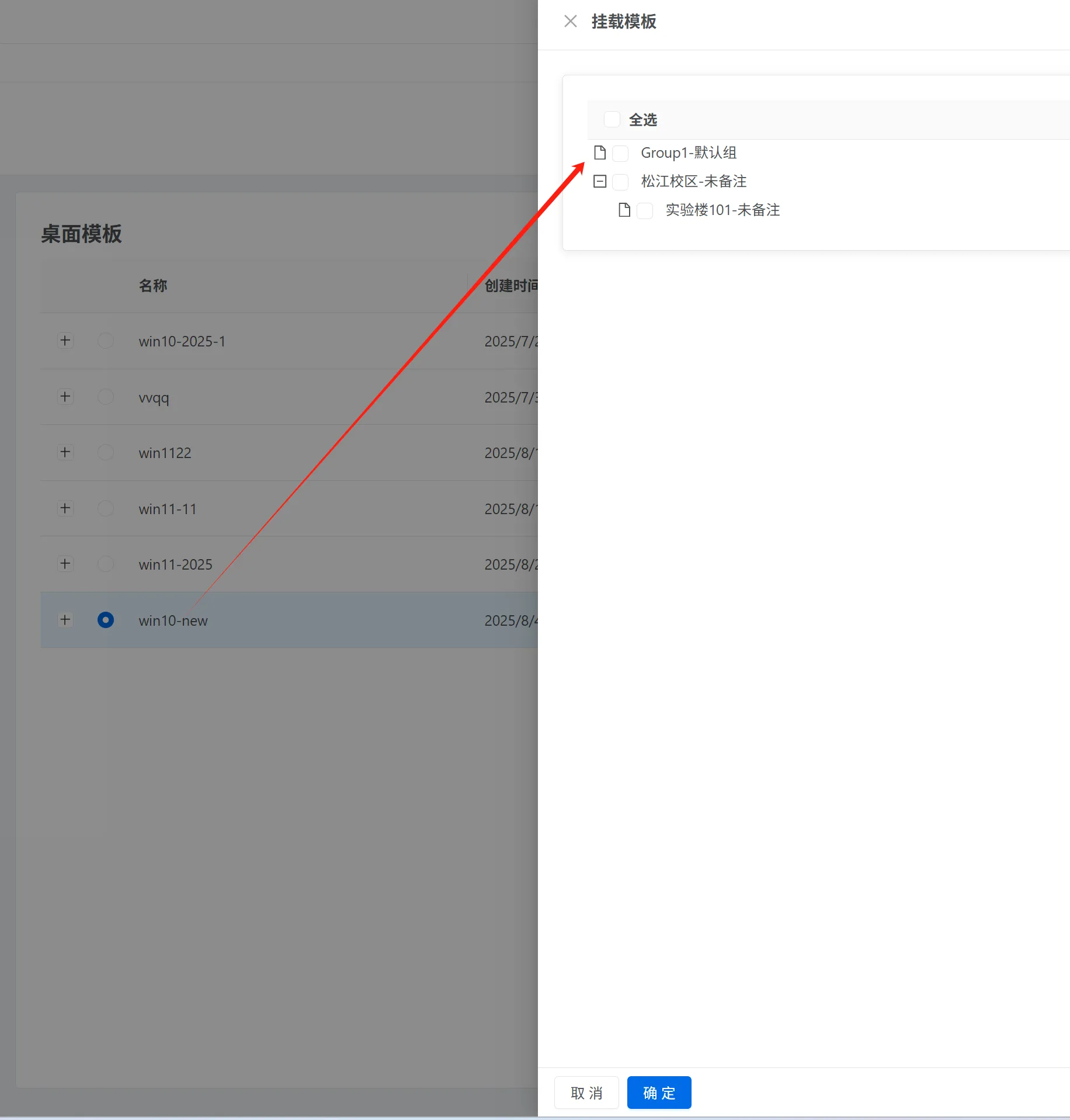1070x1120 pixels.
Task: Click the 名称 column header
Action: tap(153, 286)
